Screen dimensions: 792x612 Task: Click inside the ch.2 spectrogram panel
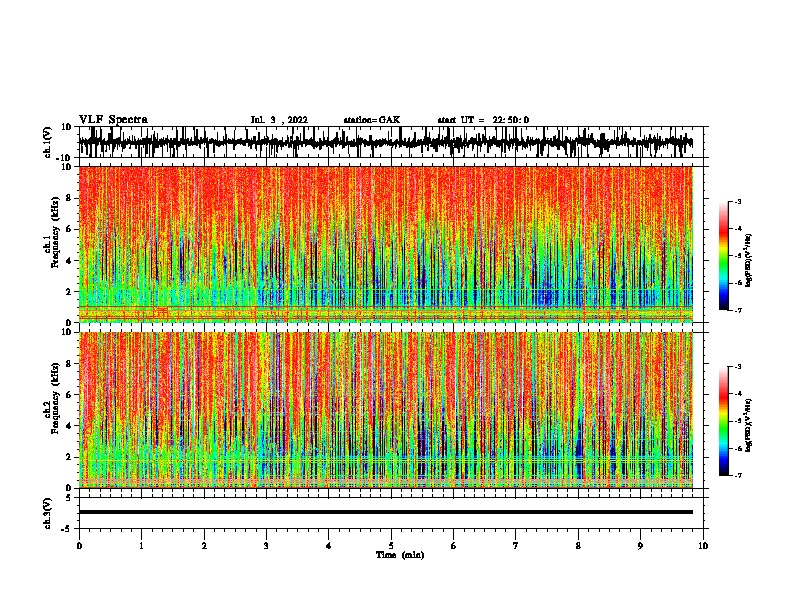[385, 410]
